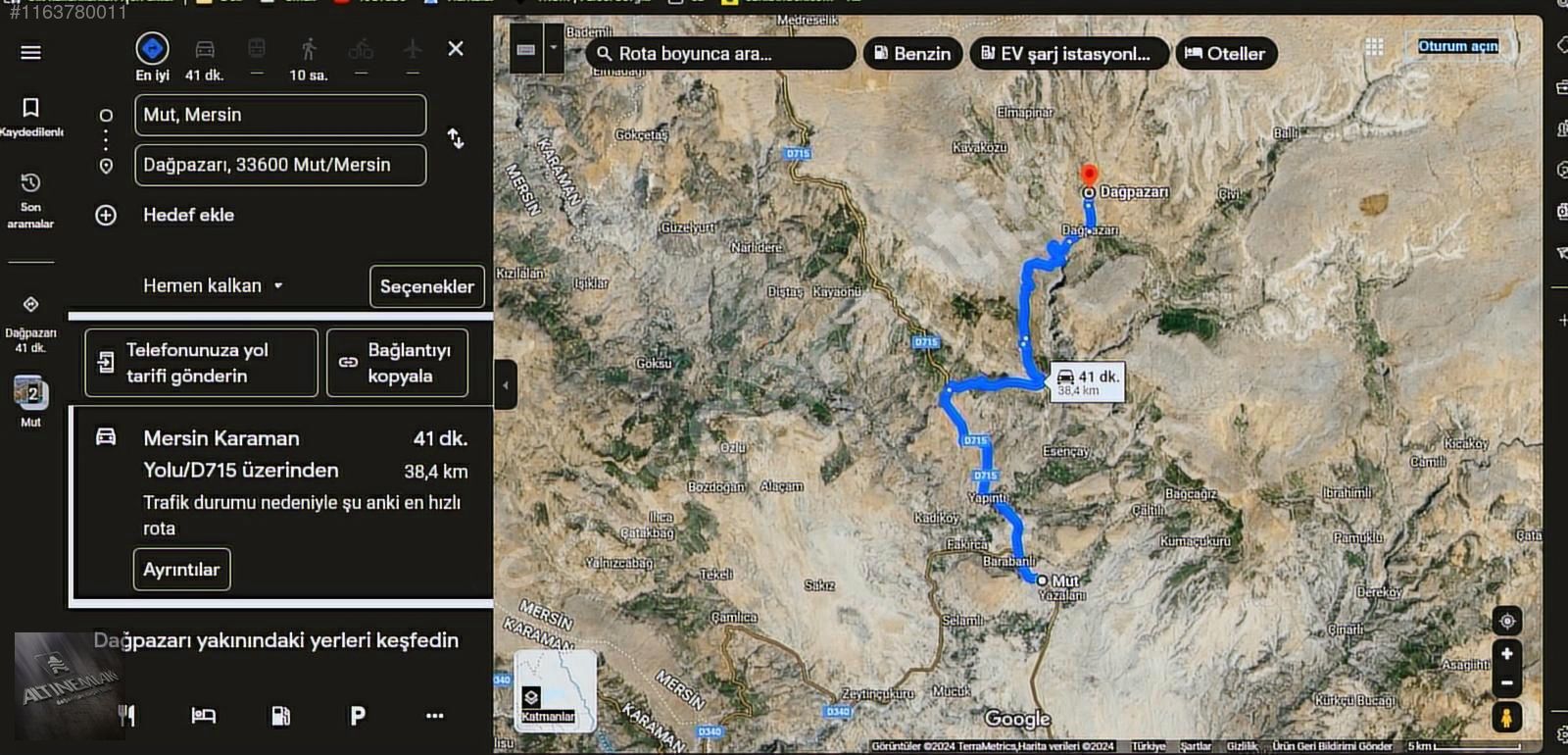Show my location on the map

pyautogui.click(x=1507, y=621)
